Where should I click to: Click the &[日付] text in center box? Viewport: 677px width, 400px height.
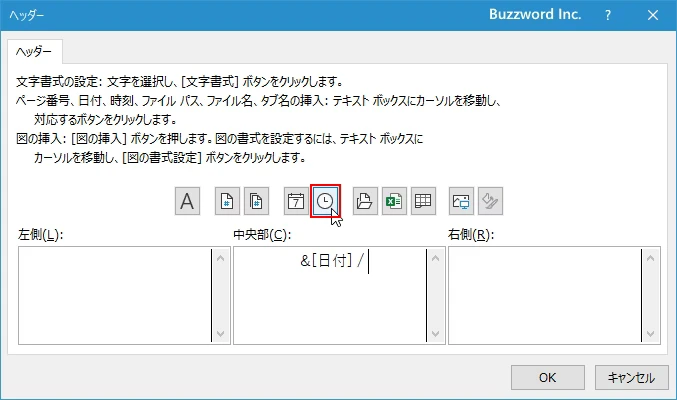pos(326,260)
